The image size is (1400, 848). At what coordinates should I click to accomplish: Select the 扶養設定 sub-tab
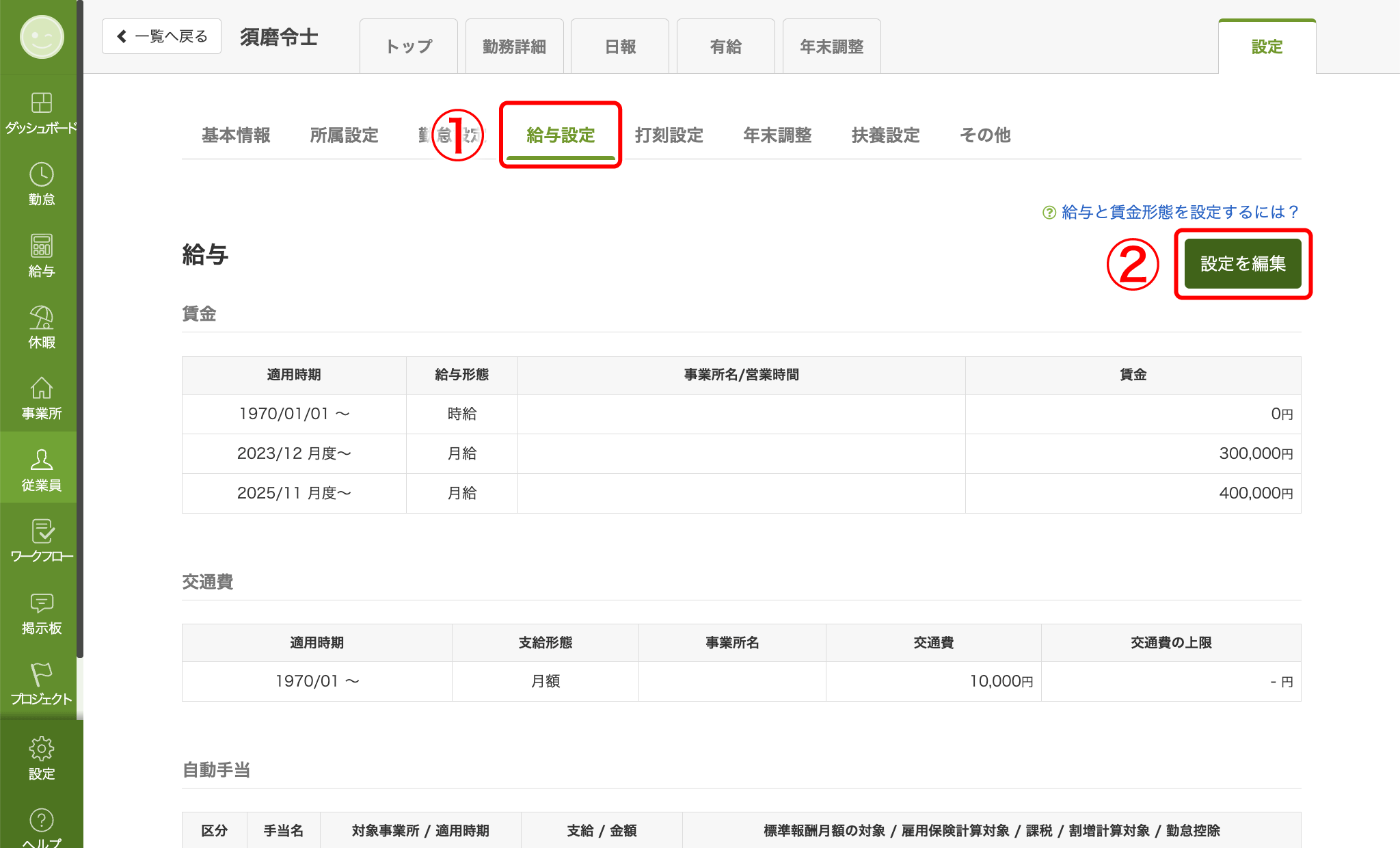[x=885, y=135]
